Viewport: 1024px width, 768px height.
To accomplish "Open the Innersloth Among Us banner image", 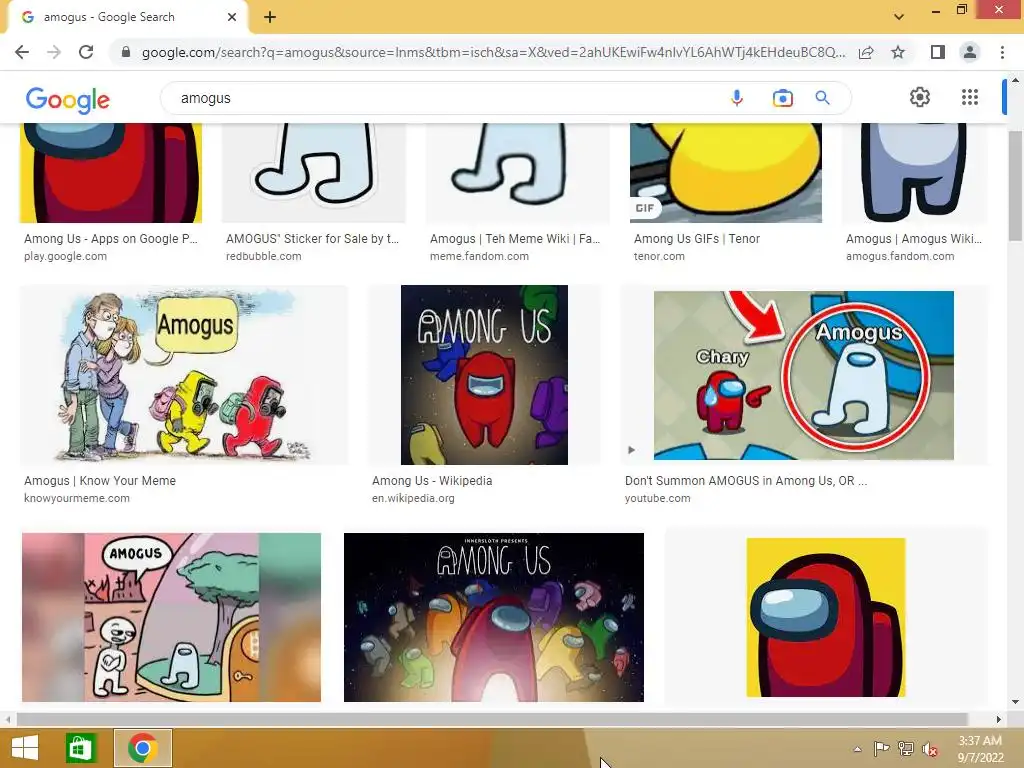I will [x=494, y=617].
